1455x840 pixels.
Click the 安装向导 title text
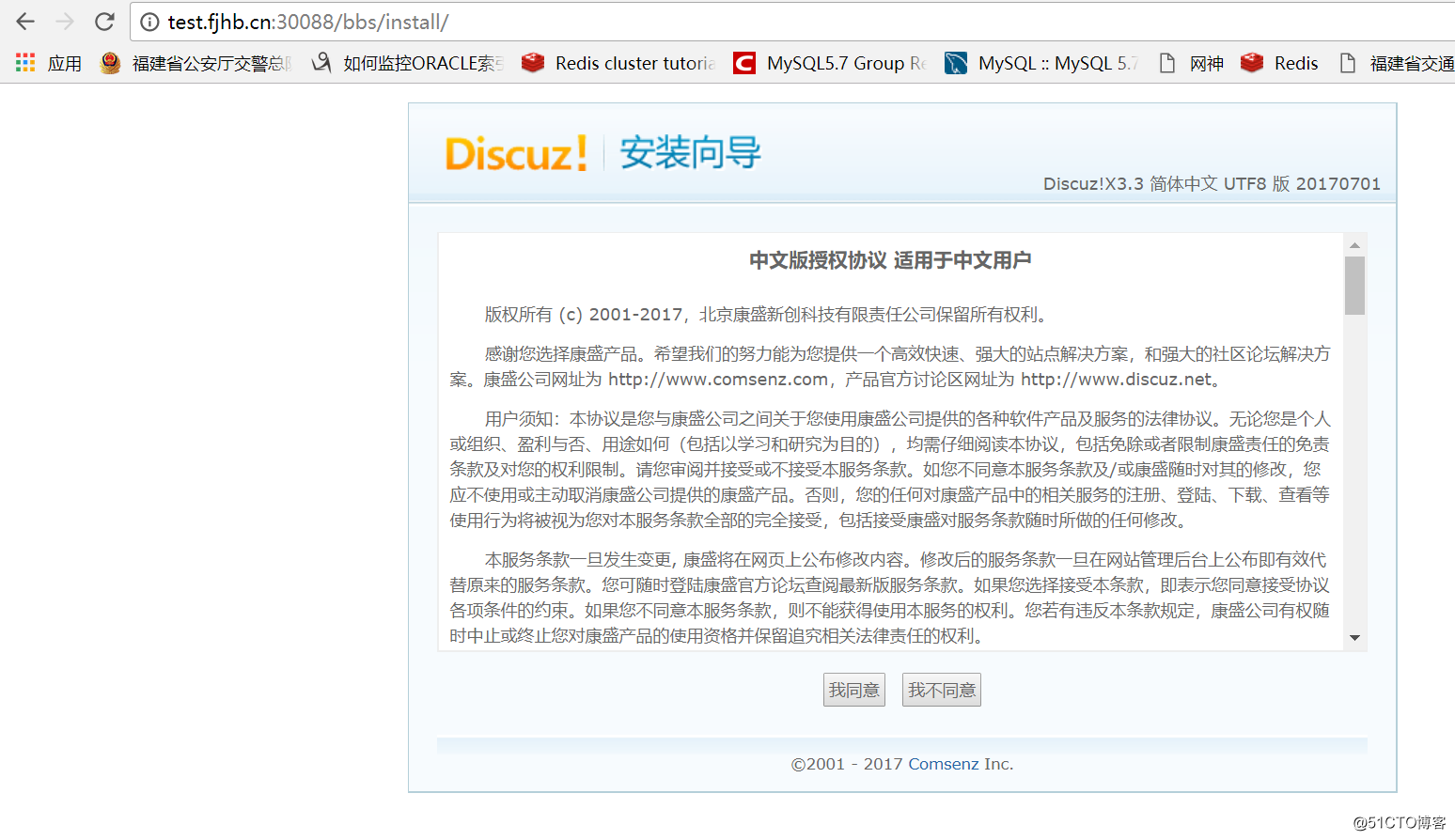pos(691,152)
